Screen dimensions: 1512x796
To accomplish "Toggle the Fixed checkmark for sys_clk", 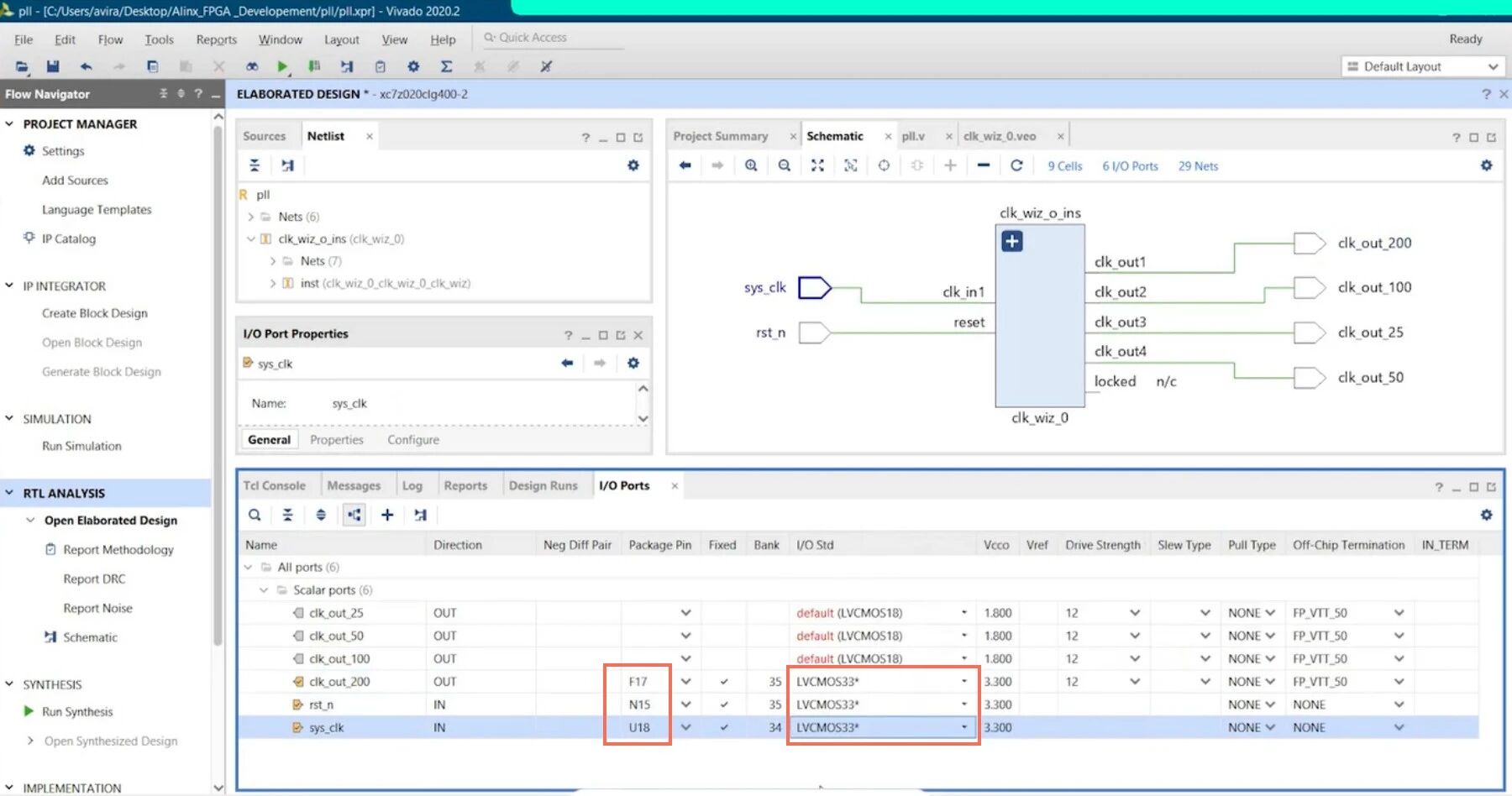I will (723, 728).
